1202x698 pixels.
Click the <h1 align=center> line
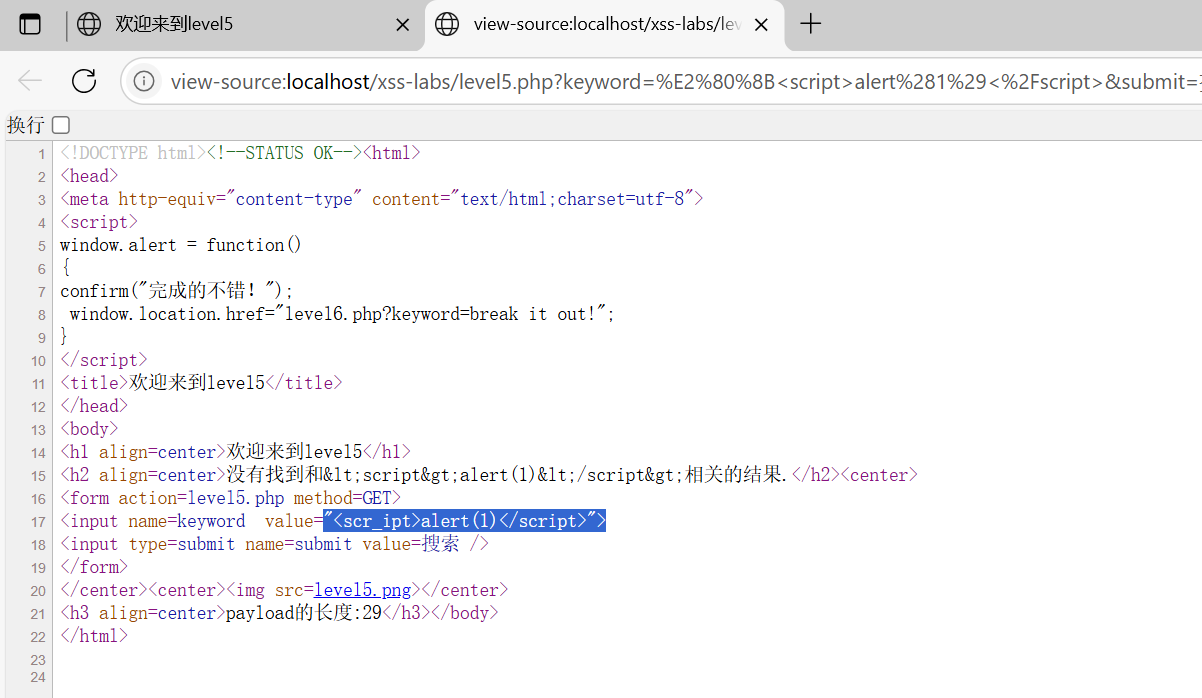(x=235, y=452)
